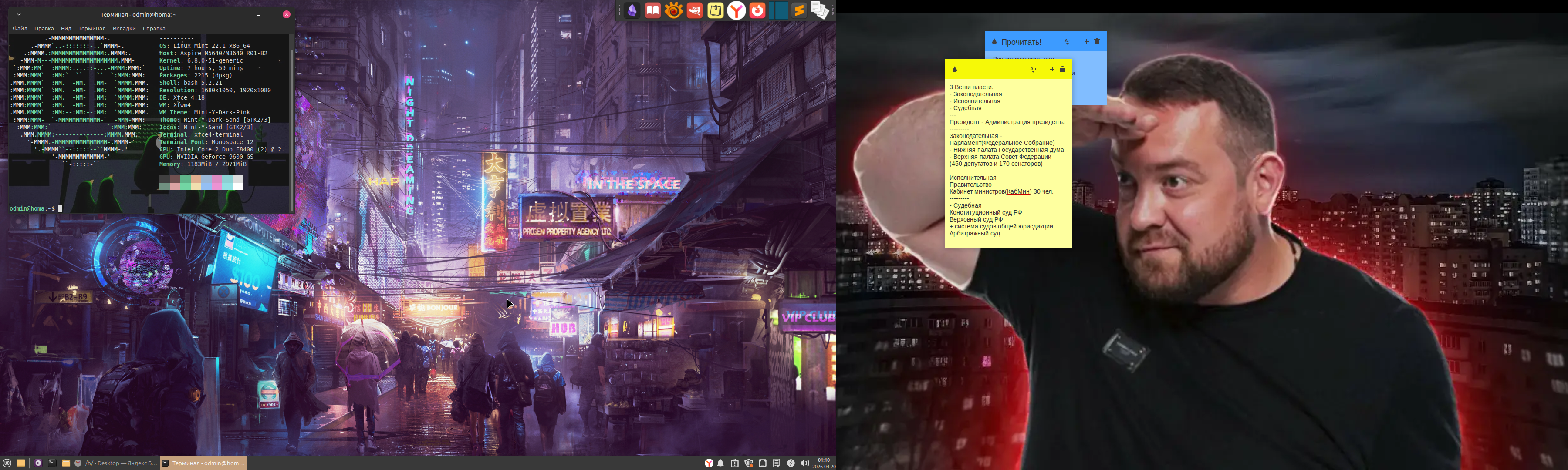Open the Вид menu in the terminal
This screenshot has height=470, width=1568.
66,29
